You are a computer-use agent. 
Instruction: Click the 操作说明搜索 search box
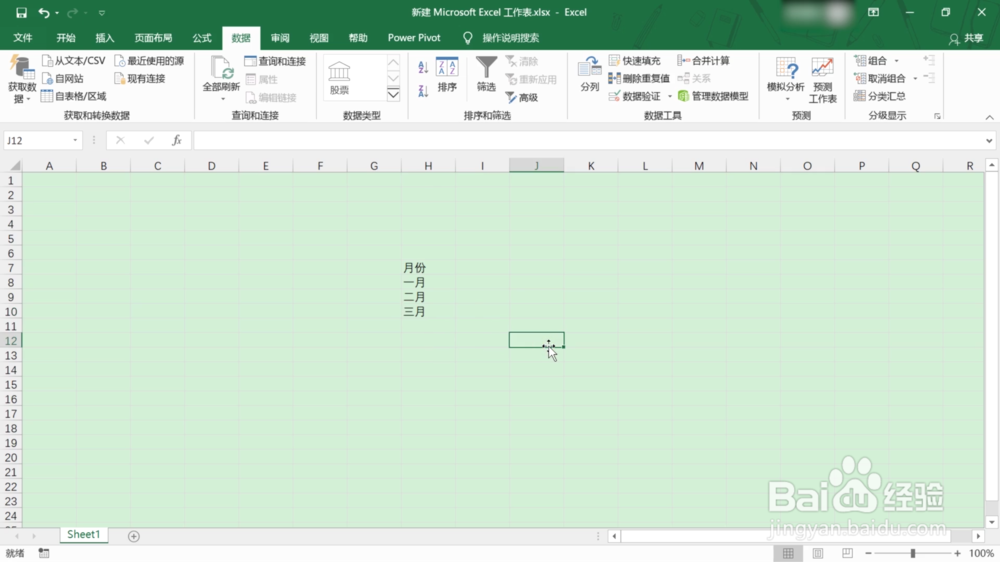point(510,38)
